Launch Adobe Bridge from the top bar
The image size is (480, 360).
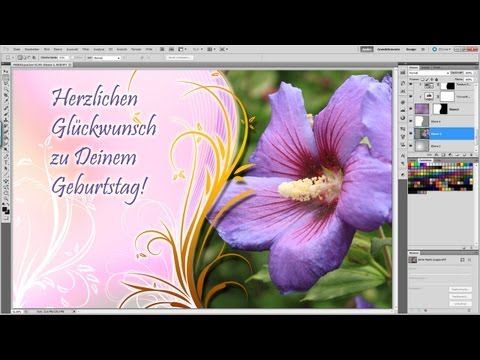click(x=162, y=49)
